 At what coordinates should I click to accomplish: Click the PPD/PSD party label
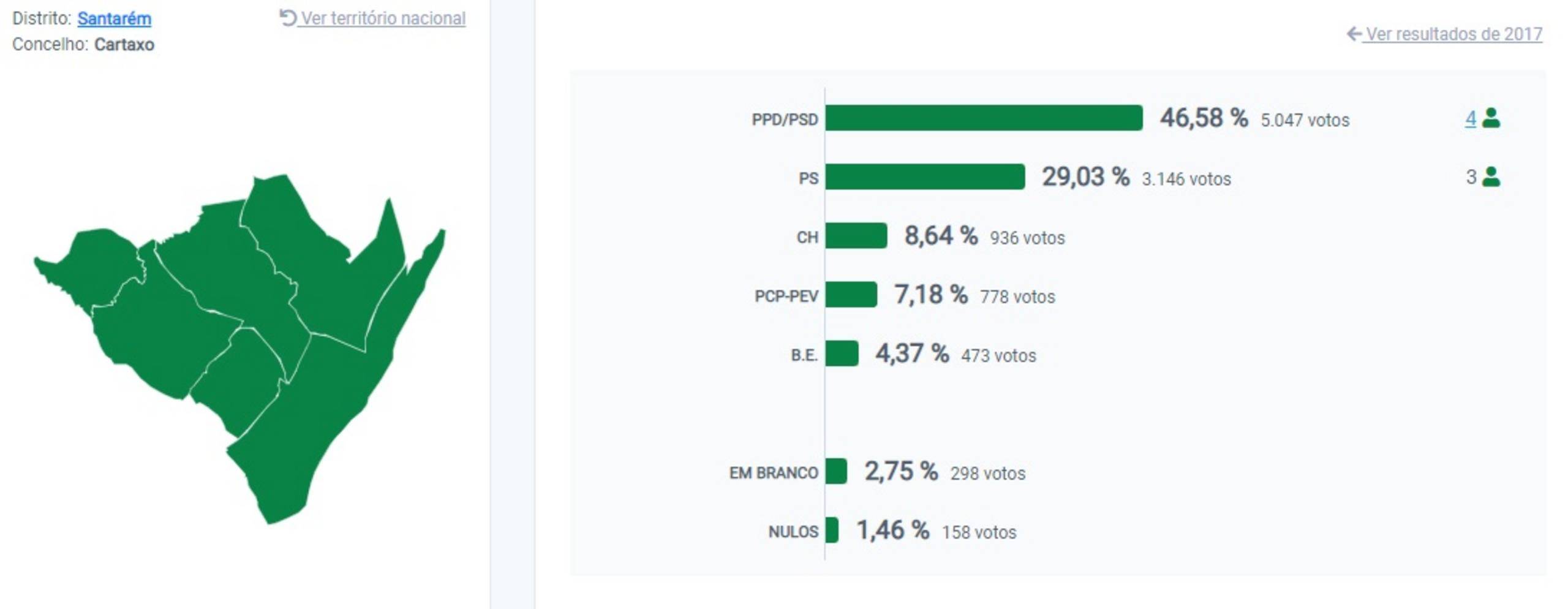(x=785, y=119)
